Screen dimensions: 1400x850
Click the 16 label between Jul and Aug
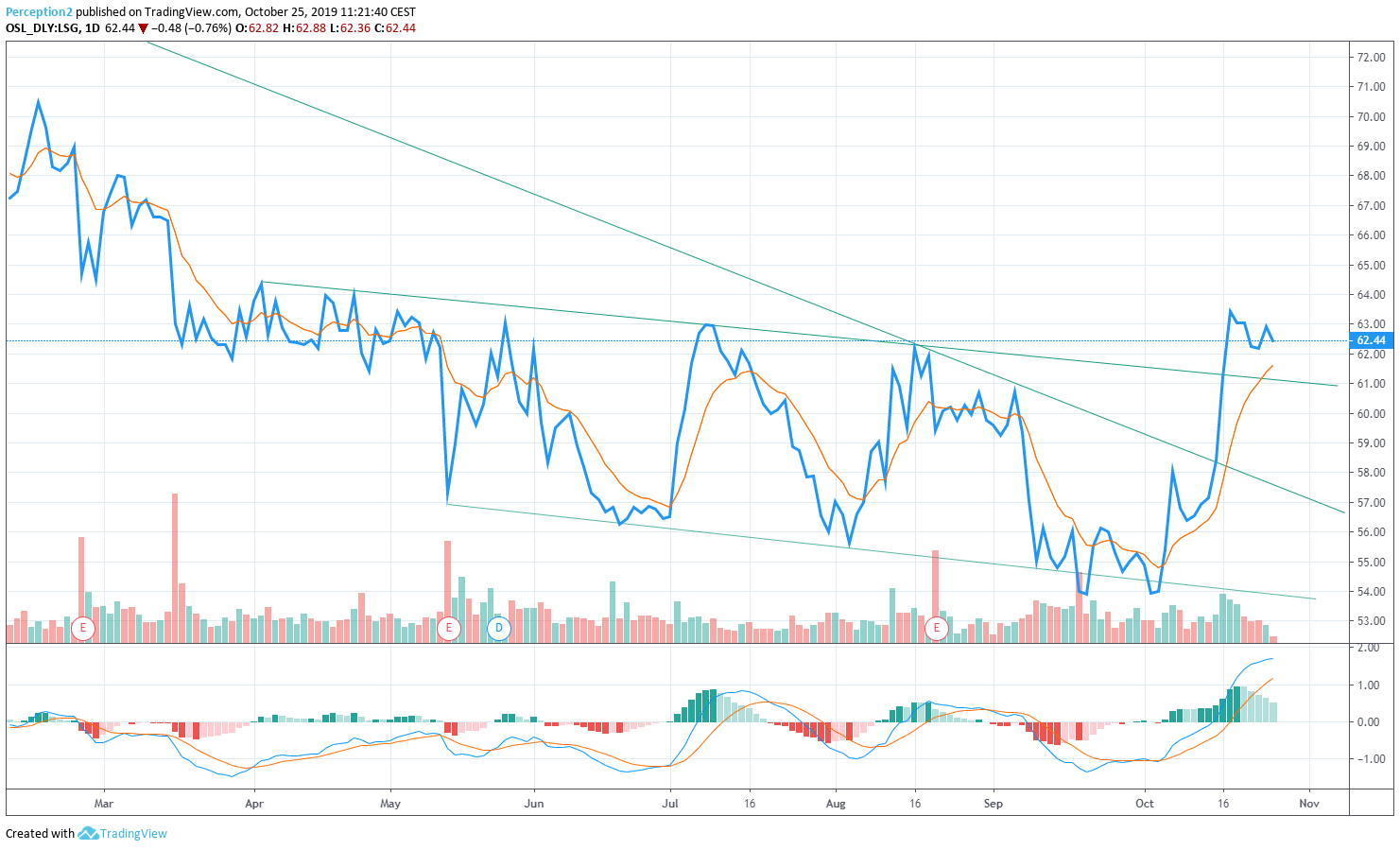pos(750,804)
